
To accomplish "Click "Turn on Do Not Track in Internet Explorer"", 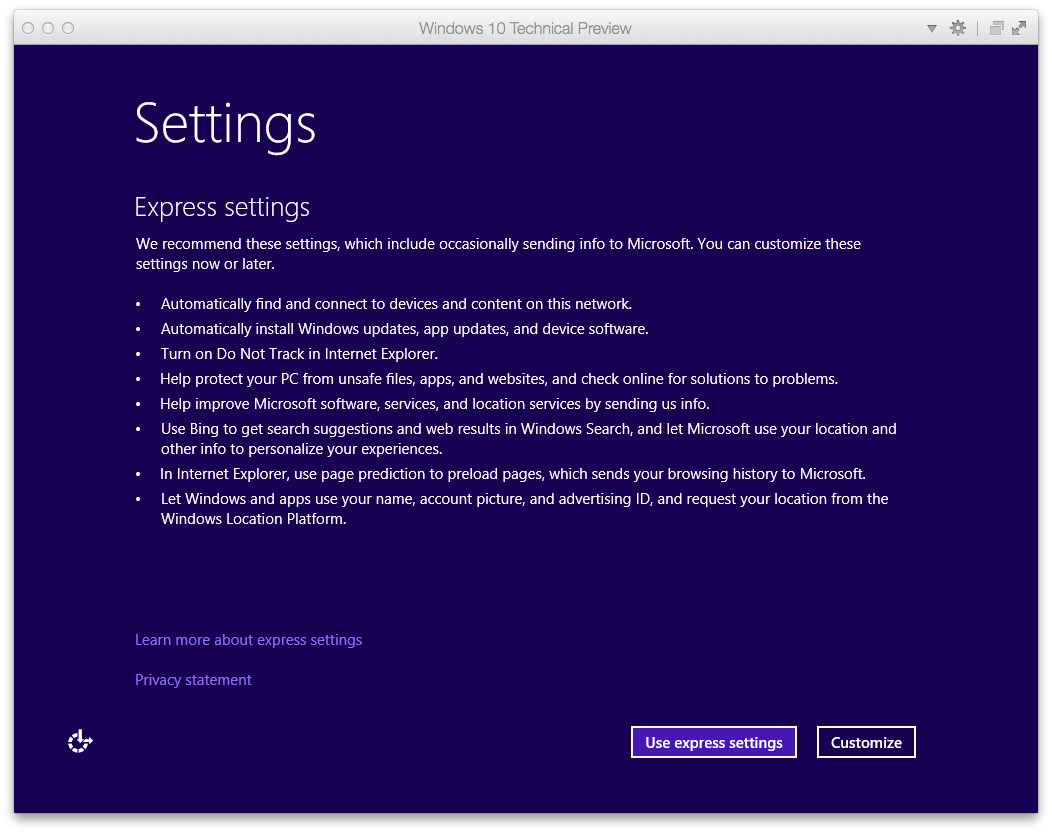I will tap(299, 354).
